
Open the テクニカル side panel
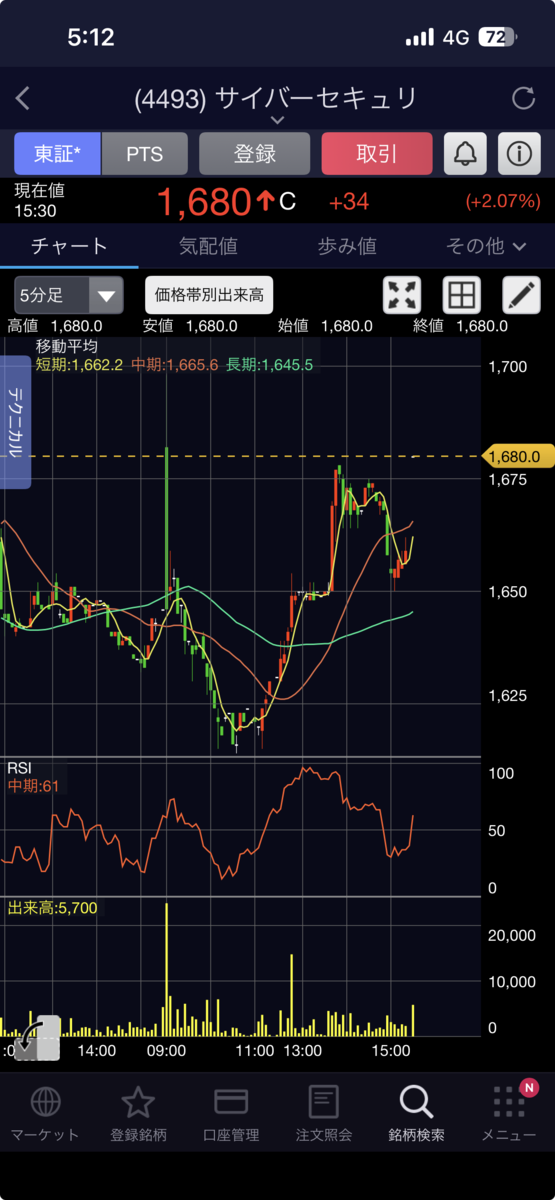(x=16, y=422)
